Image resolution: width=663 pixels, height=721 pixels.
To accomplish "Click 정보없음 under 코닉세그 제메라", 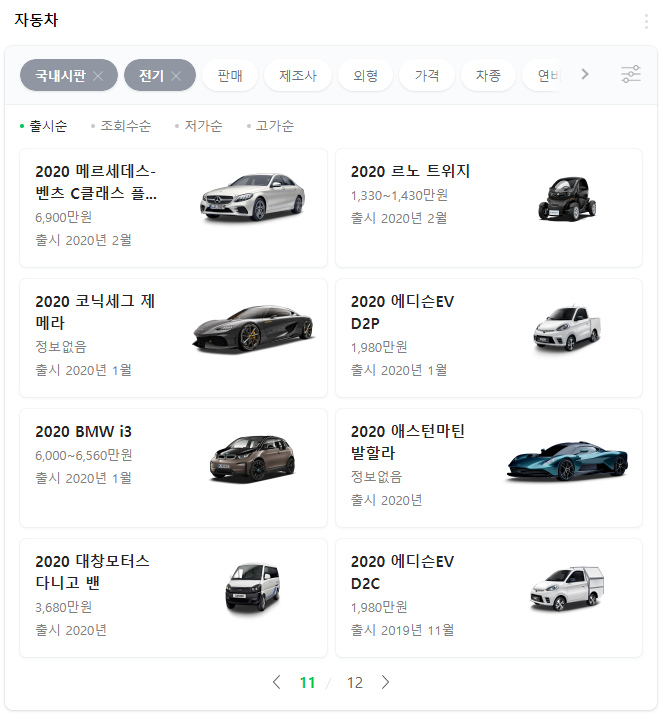I will (x=61, y=347).
